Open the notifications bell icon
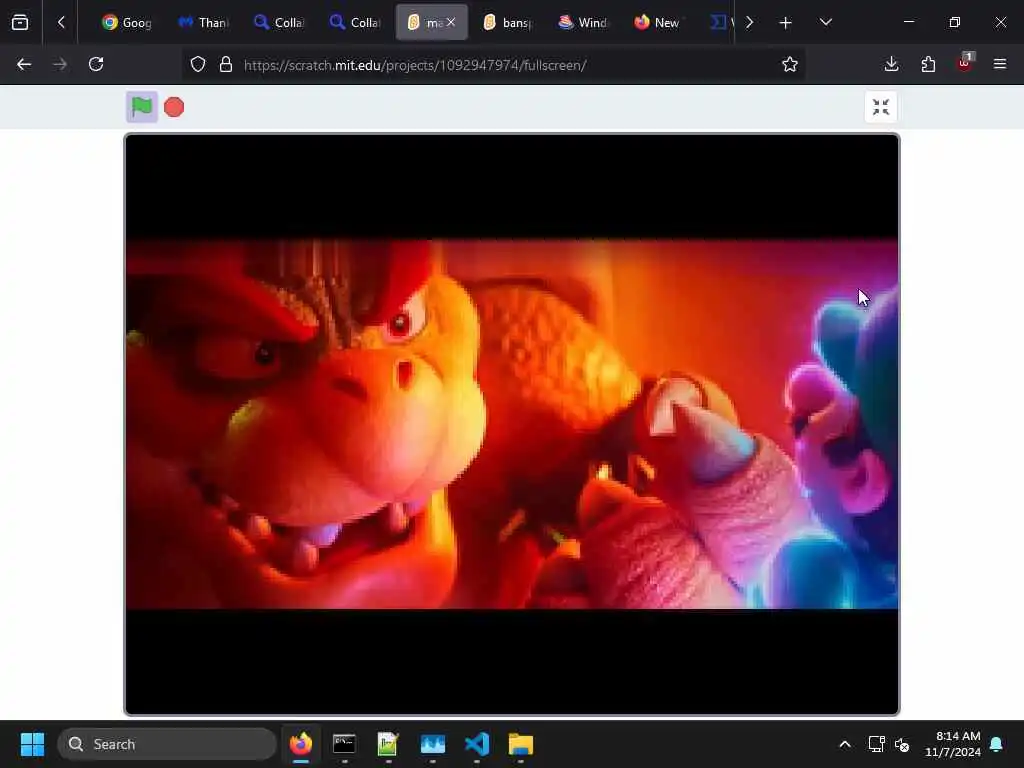Image resolution: width=1024 pixels, height=768 pixels. (997, 744)
